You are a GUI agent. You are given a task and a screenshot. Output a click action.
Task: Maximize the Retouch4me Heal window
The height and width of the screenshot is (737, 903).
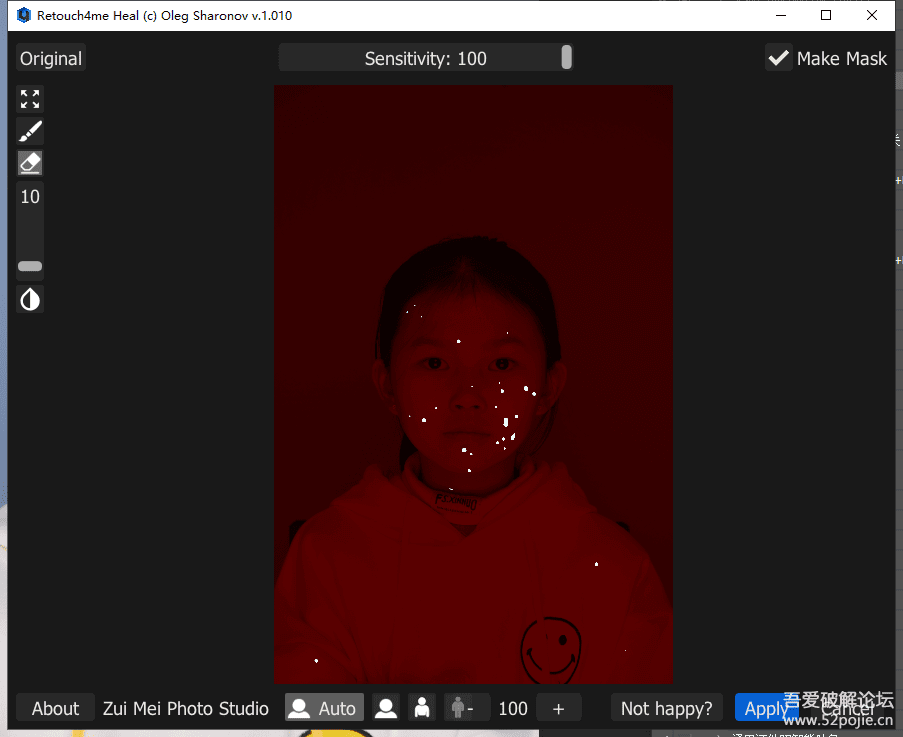(x=826, y=15)
